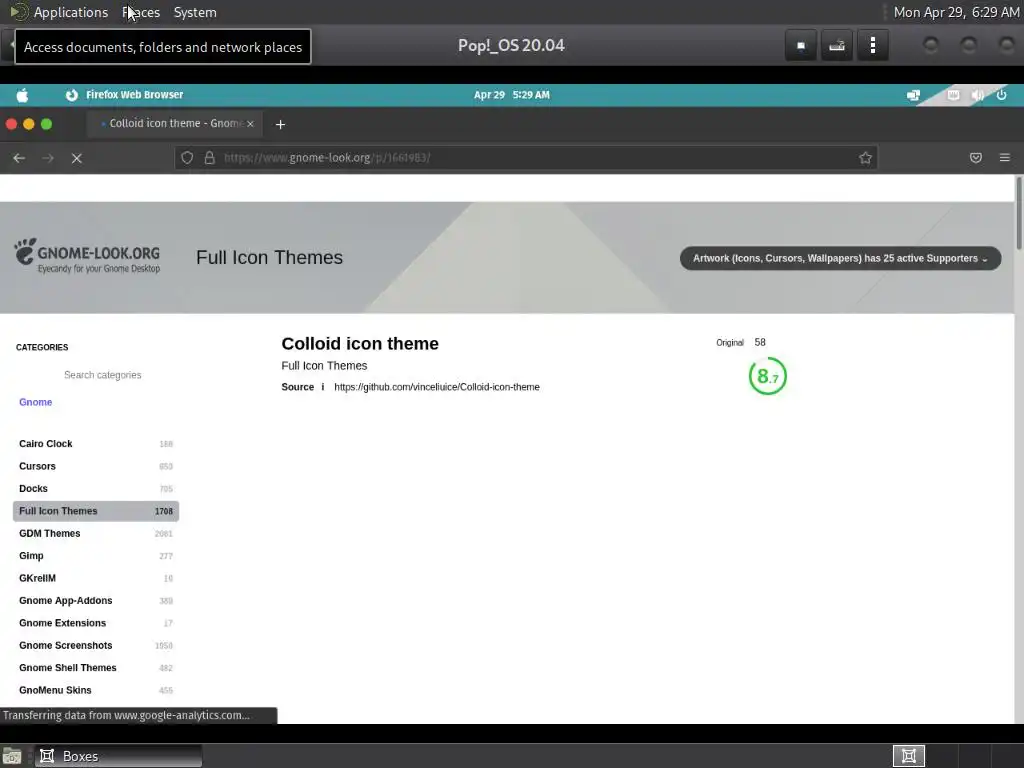The height and width of the screenshot is (768, 1024).
Task: Open Firefox hamburger menu
Action: pos(1004,158)
